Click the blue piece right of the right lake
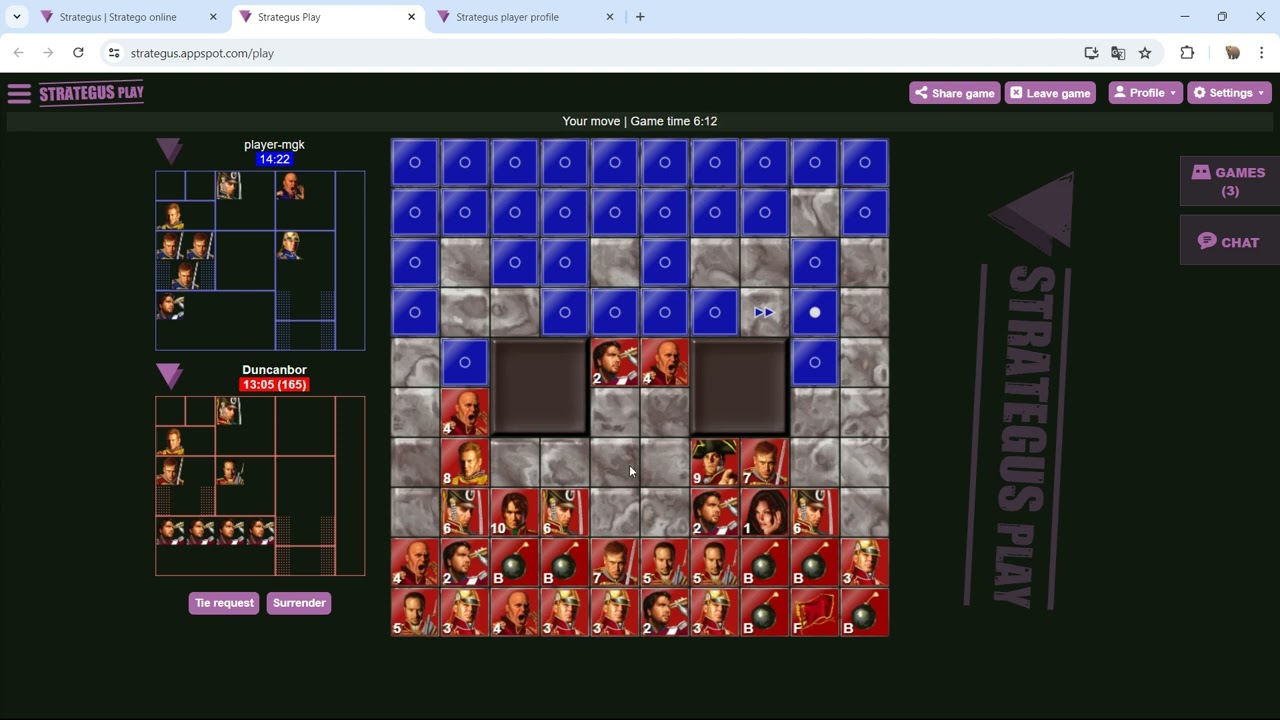Image resolution: width=1280 pixels, height=720 pixels. click(x=814, y=362)
